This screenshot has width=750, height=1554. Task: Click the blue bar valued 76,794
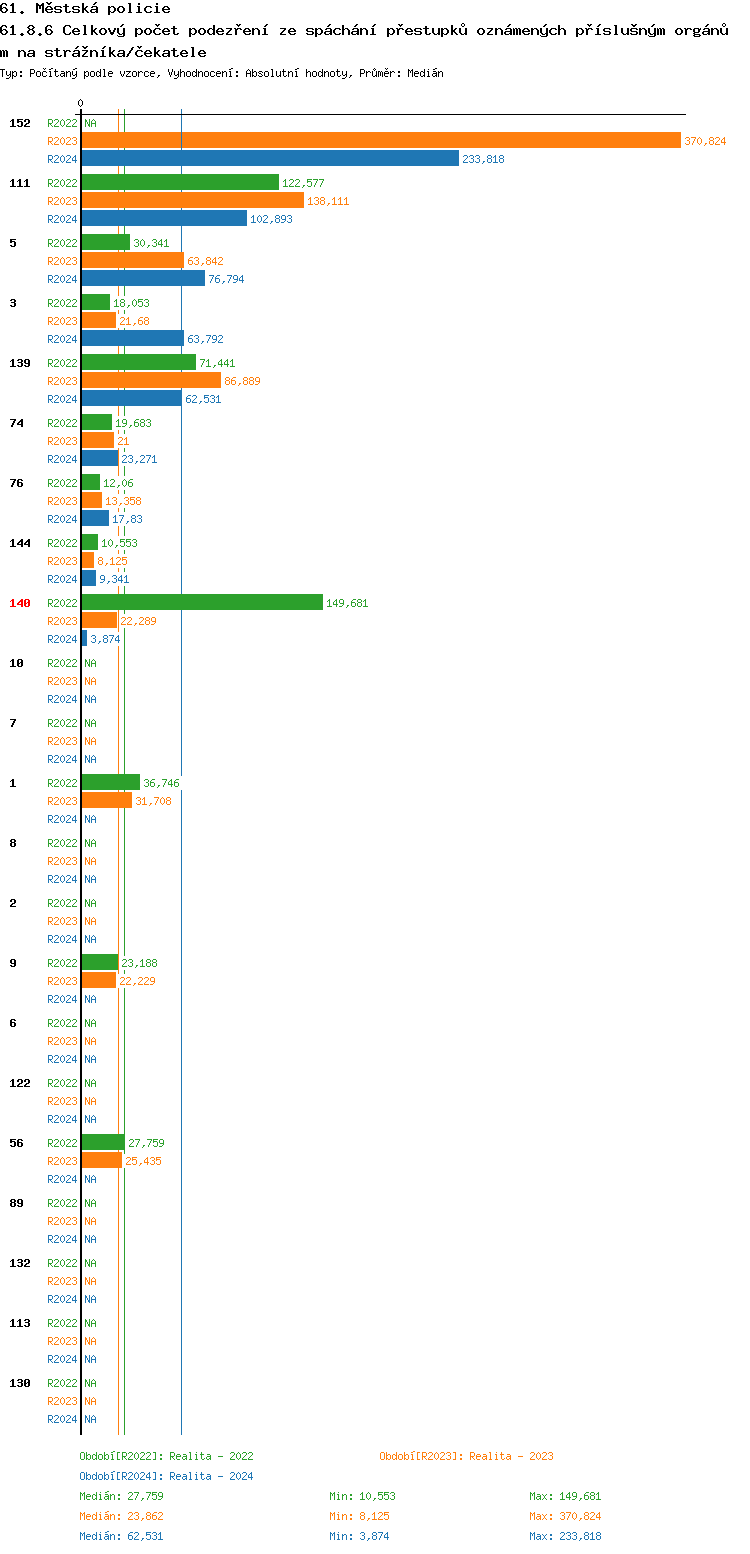click(x=143, y=279)
